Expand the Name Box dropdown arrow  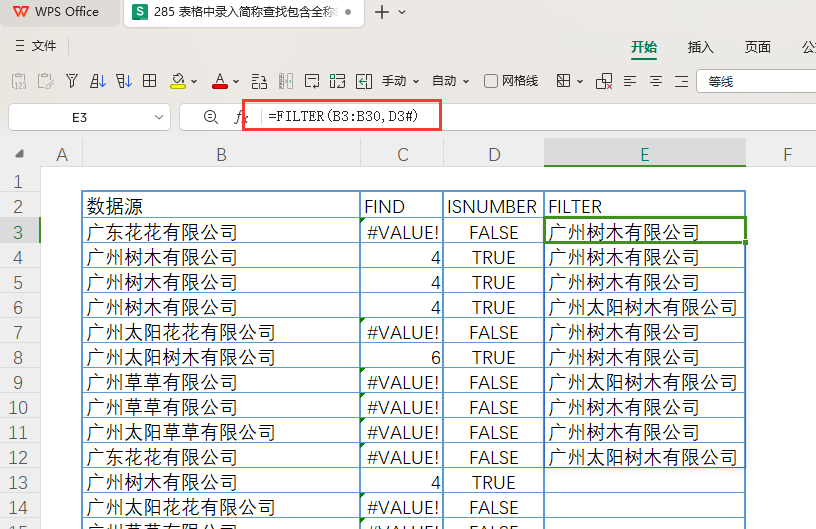(159, 118)
